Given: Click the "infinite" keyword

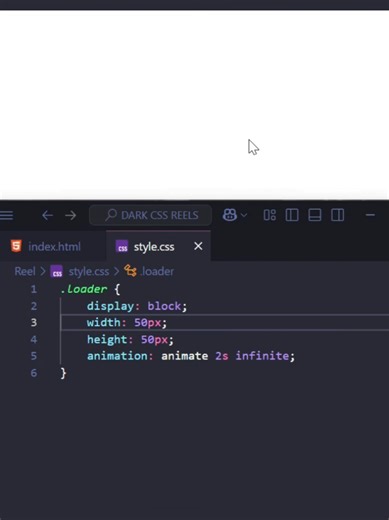Looking at the screenshot, I should point(262,356).
